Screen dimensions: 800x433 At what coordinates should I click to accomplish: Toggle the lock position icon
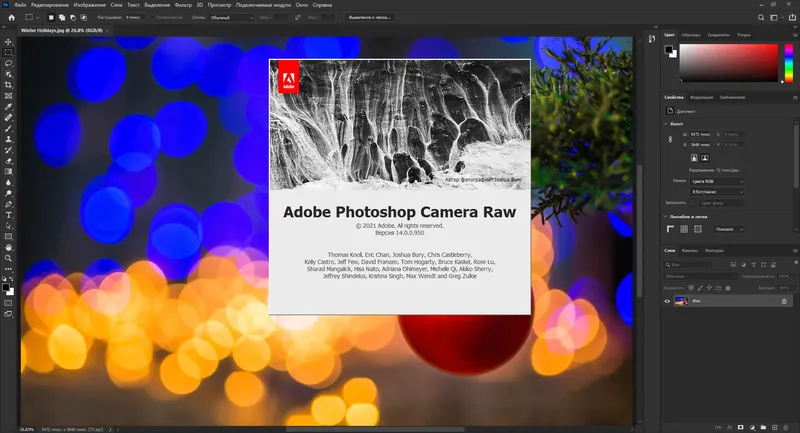709,288
